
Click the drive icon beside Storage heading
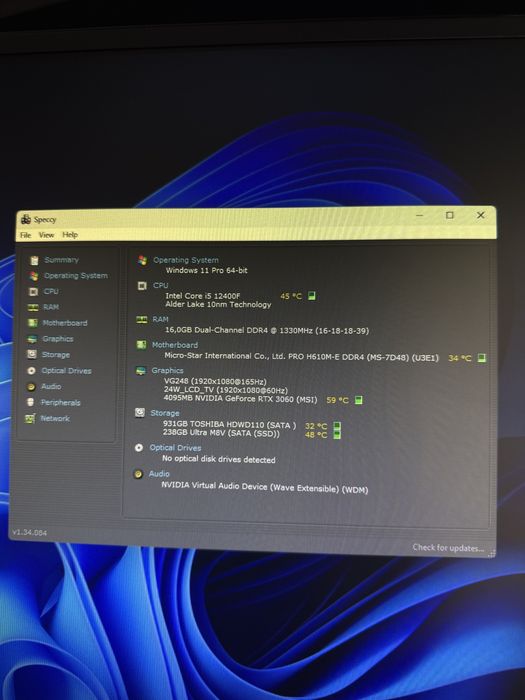click(140, 412)
